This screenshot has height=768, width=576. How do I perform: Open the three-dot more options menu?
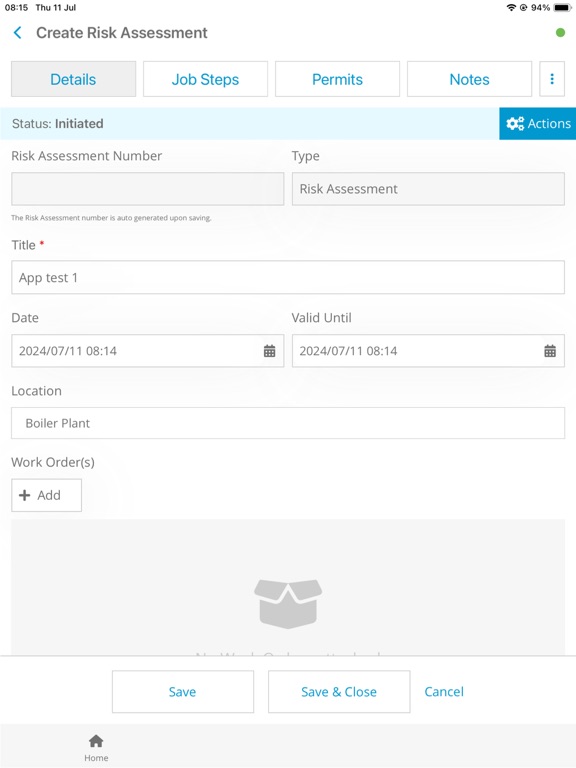pos(552,79)
